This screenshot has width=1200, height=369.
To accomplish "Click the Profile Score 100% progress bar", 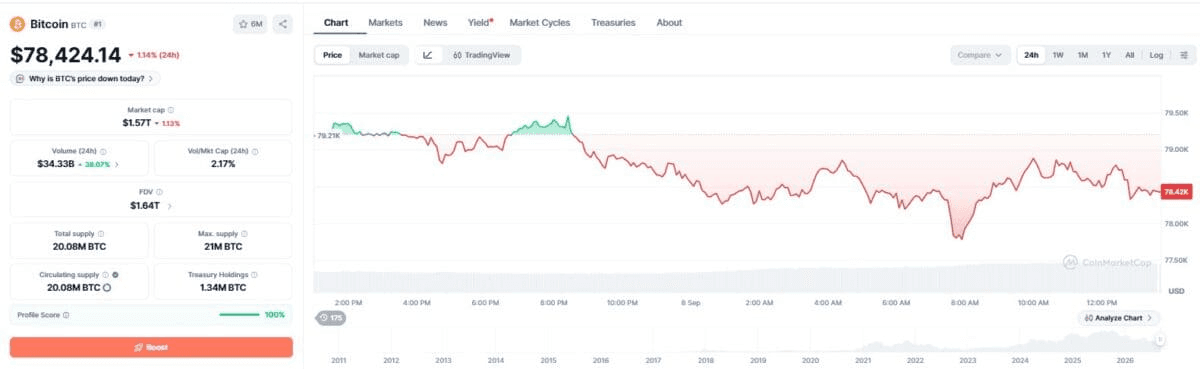I will click(240, 315).
